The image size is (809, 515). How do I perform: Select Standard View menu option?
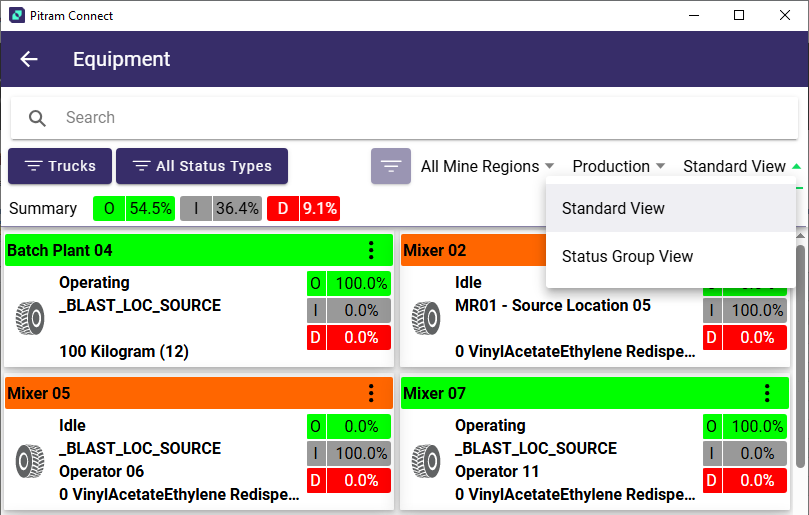670,208
